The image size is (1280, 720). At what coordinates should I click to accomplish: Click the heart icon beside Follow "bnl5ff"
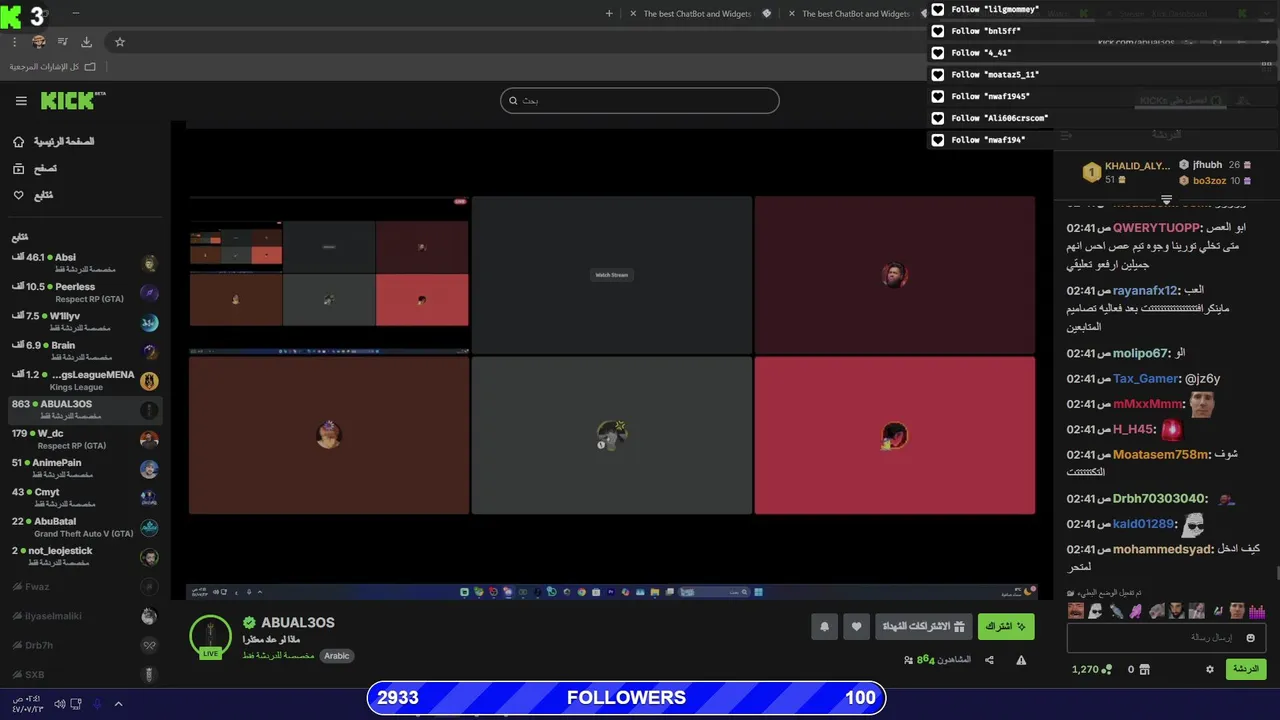(937, 31)
